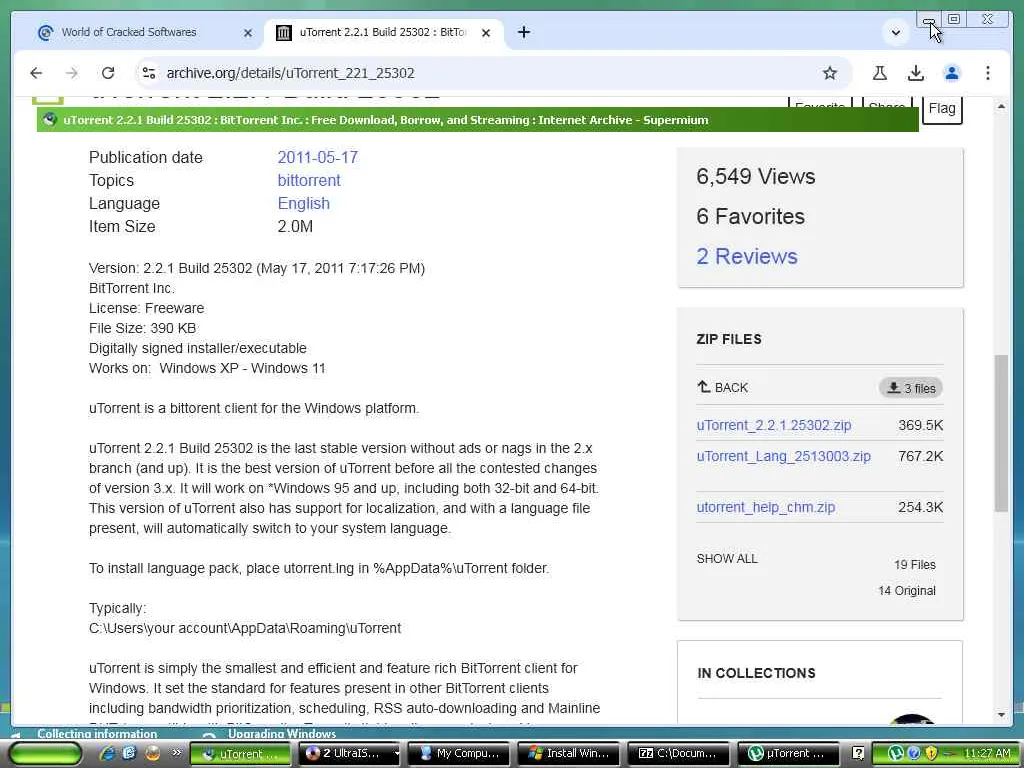
Task: Open site information icon in address bar
Action: pyautogui.click(x=149, y=73)
